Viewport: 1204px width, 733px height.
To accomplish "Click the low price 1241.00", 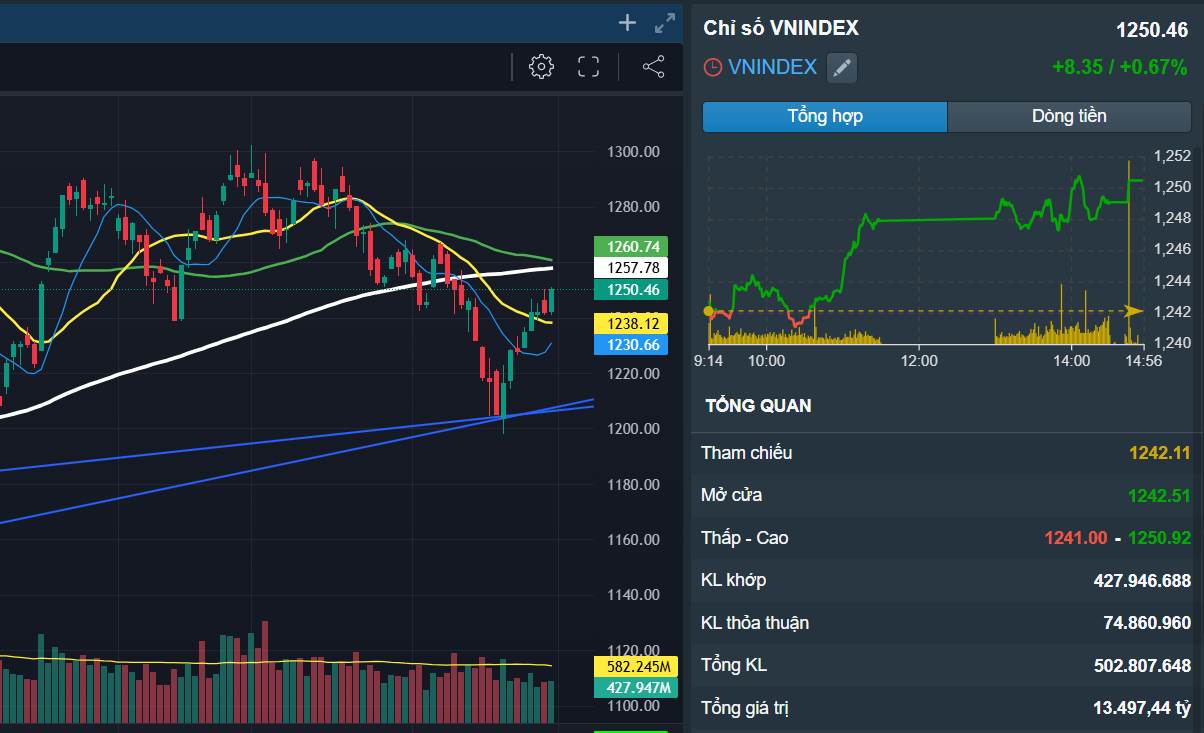I will pos(1076,538).
